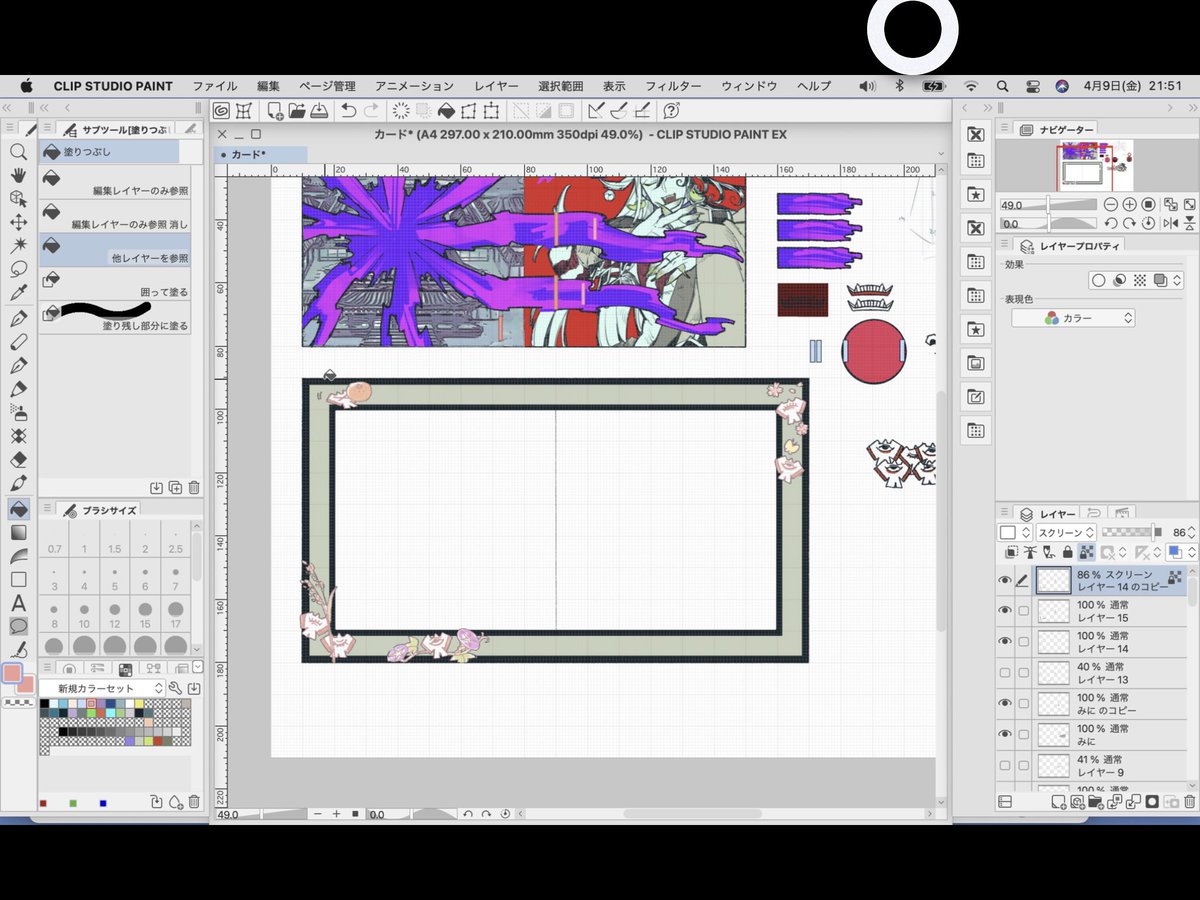Image resolution: width=1200 pixels, height=900 pixels.
Task: Open the layer opacity stepper next to 86
Action: (1192, 532)
